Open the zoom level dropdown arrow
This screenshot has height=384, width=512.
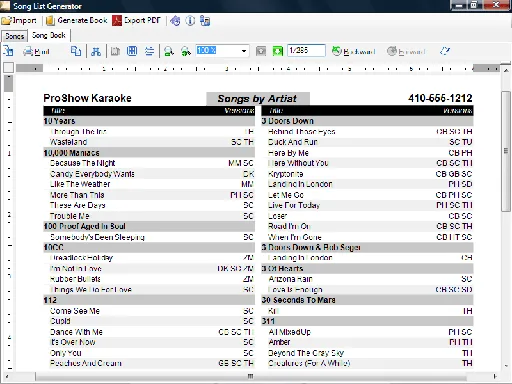click(x=244, y=51)
